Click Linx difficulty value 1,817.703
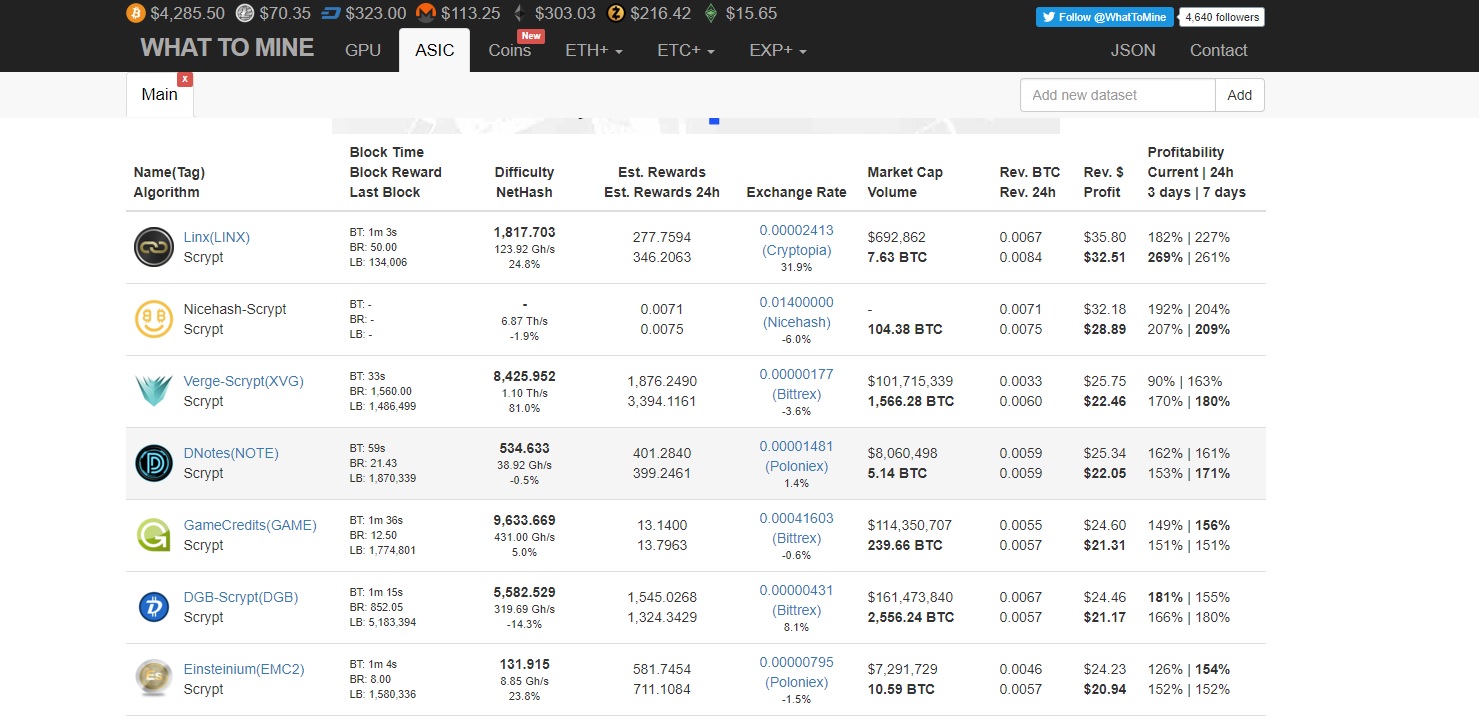 point(524,232)
